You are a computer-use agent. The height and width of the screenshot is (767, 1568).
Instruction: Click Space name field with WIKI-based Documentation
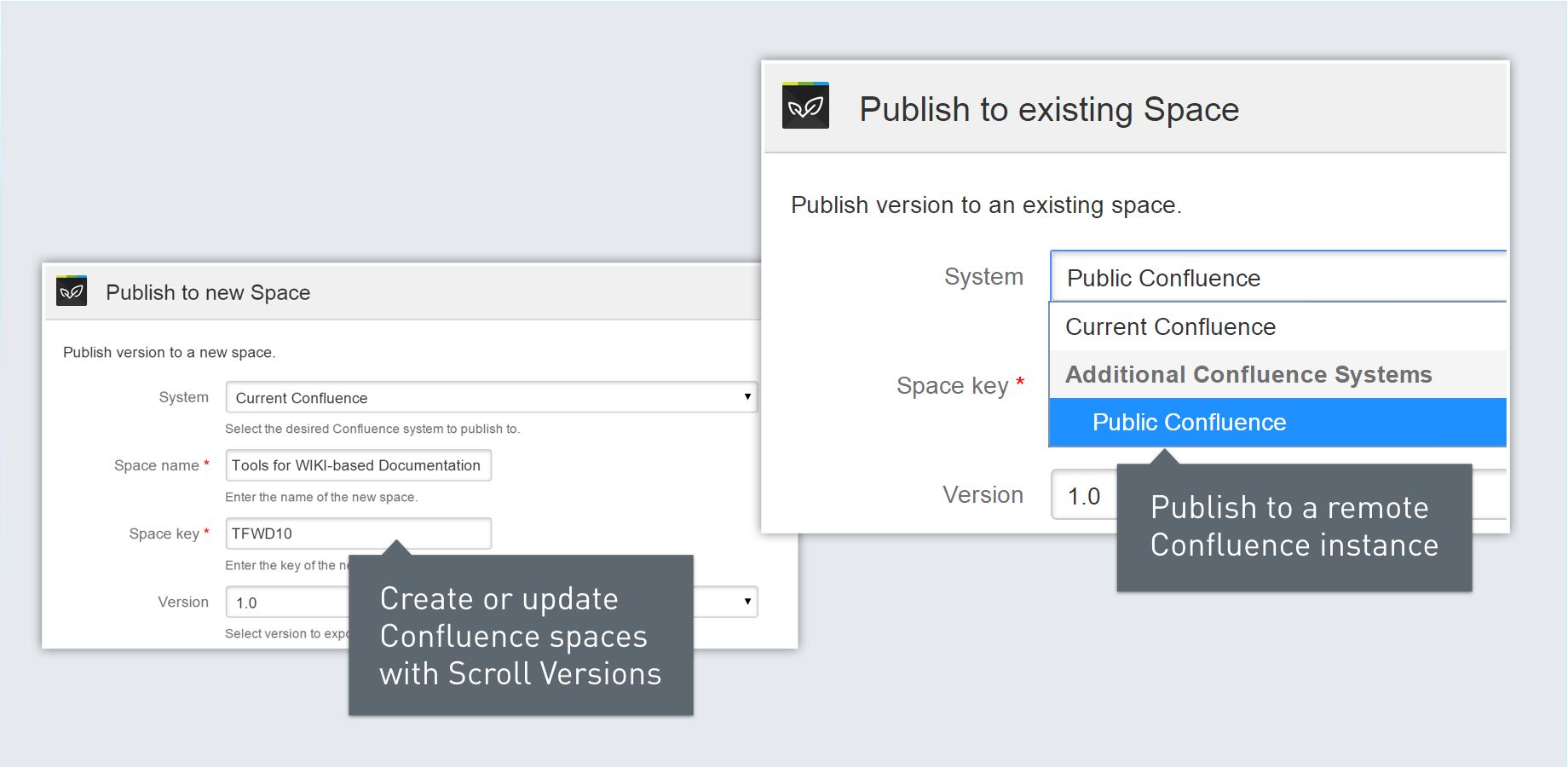359,465
